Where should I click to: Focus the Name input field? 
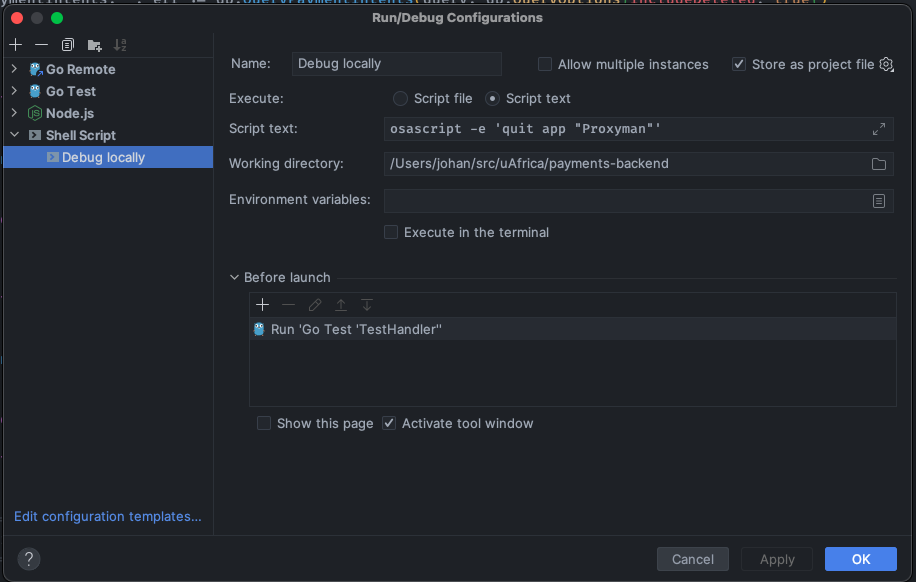(x=397, y=64)
